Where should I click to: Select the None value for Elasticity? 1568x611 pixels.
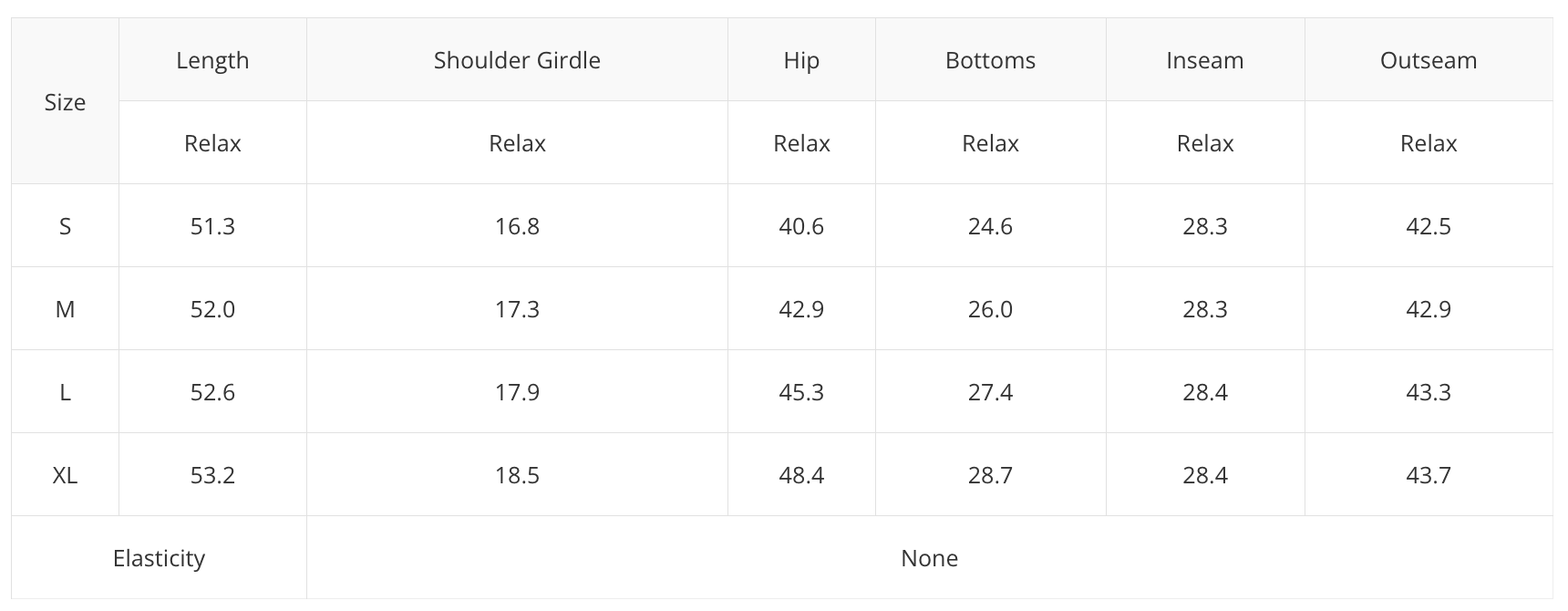pyautogui.click(x=929, y=558)
